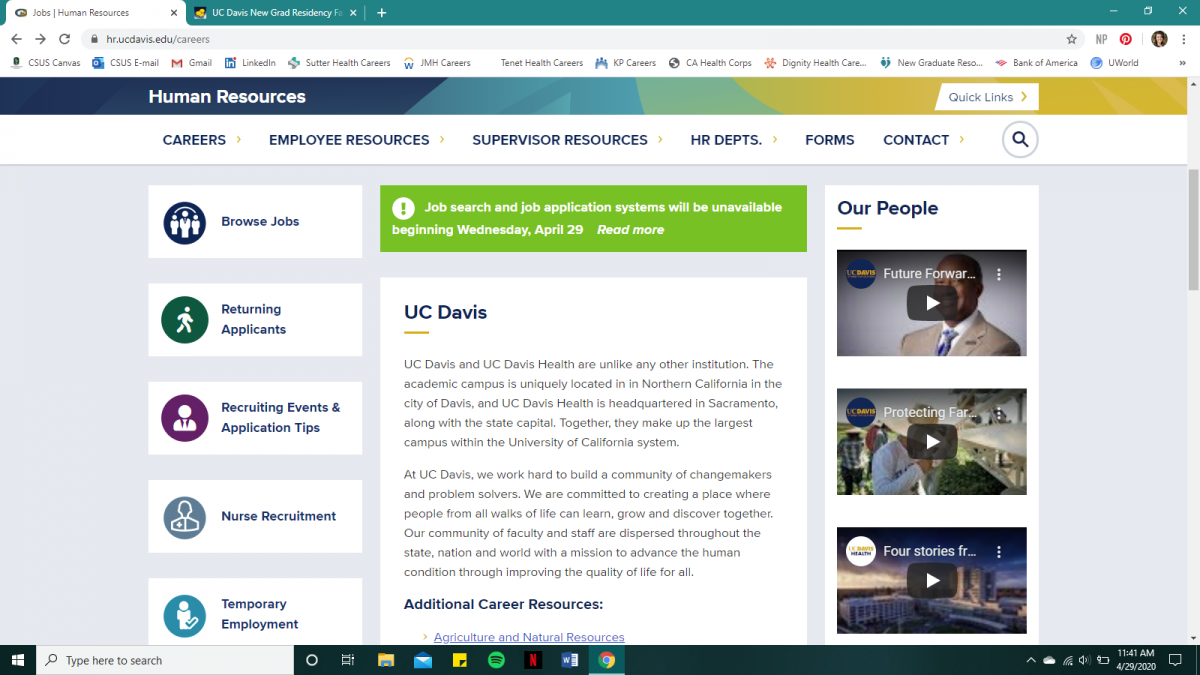The image size is (1200, 675).
Task: Click the Browse Jobs people icon
Action: tap(184, 222)
